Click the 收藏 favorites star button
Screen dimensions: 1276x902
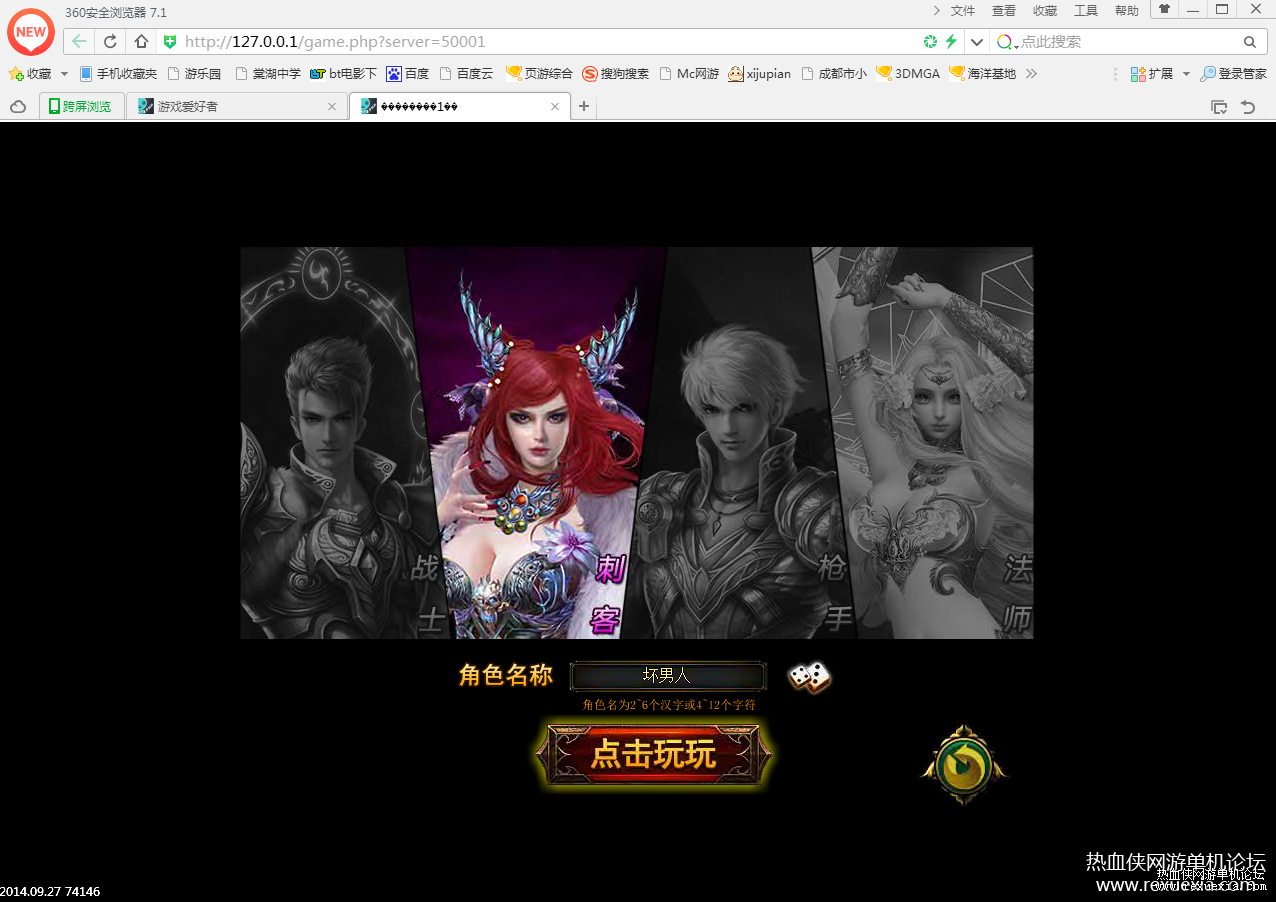(30, 74)
